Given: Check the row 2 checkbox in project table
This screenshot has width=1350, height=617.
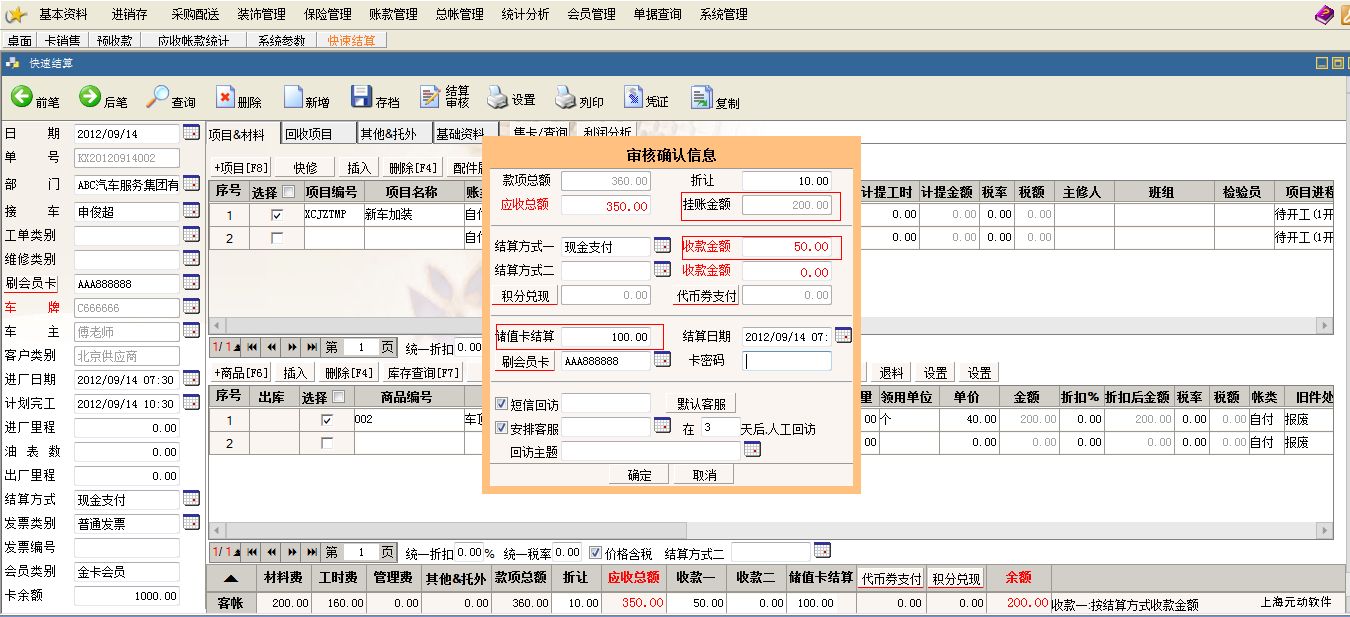Looking at the screenshot, I should point(277,238).
